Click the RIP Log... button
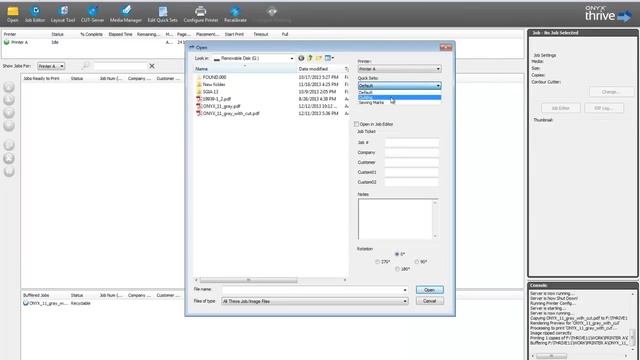The height and width of the screenshot is (360, 640). tap(604, 108)
